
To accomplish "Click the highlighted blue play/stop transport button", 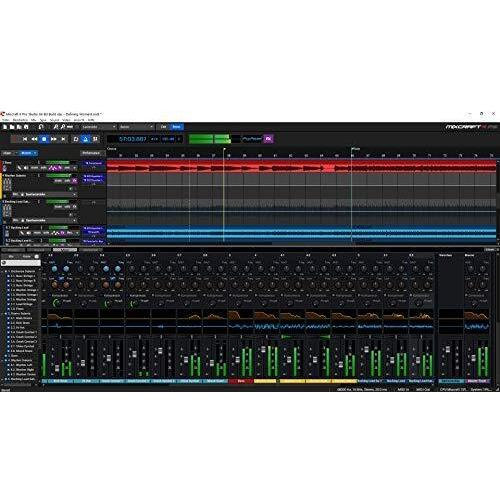I will pyautogui.click(x=44, y=139).
